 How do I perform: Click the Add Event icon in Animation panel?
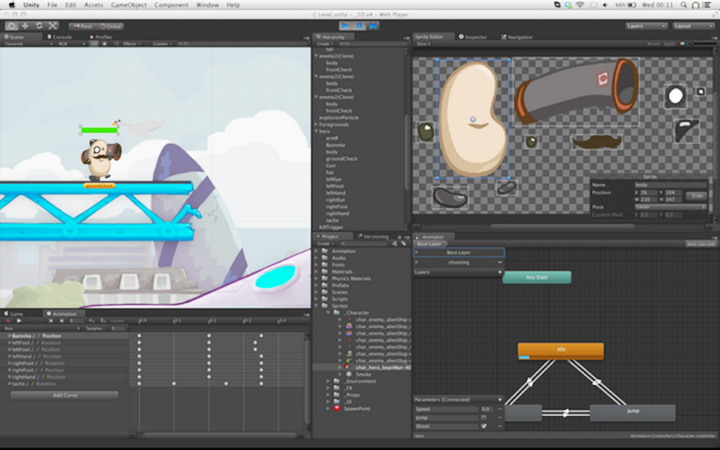pyautogui.click(x=103, y=321)
